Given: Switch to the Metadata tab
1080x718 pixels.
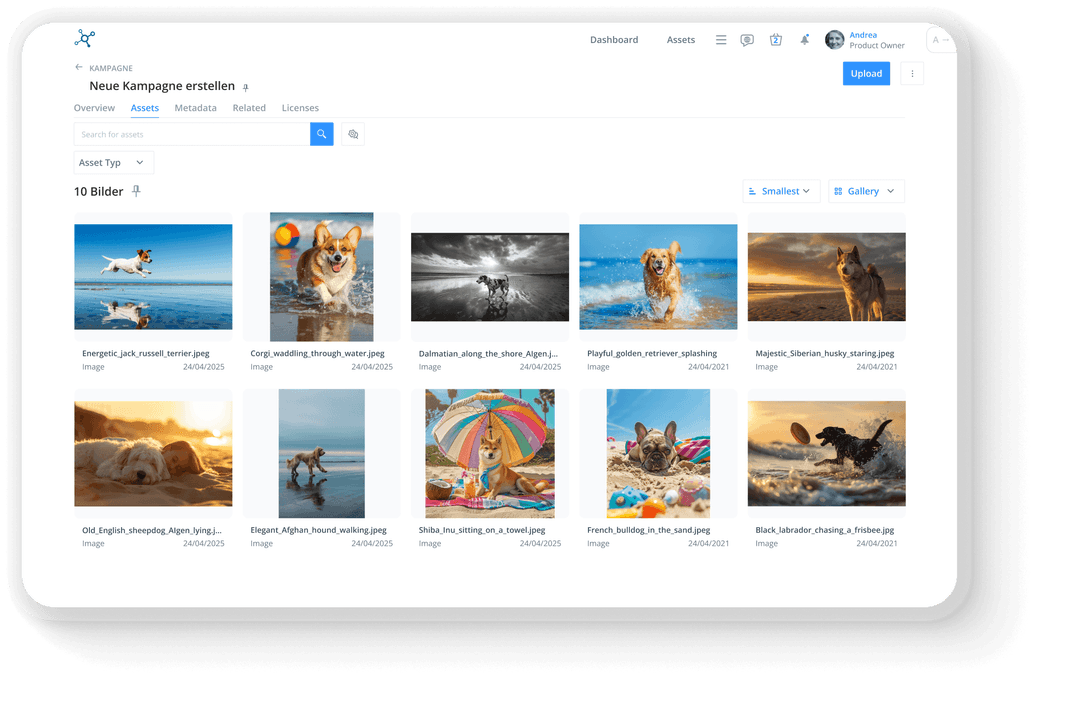Looking at the screenshot, I should click(x=196, y=108).
